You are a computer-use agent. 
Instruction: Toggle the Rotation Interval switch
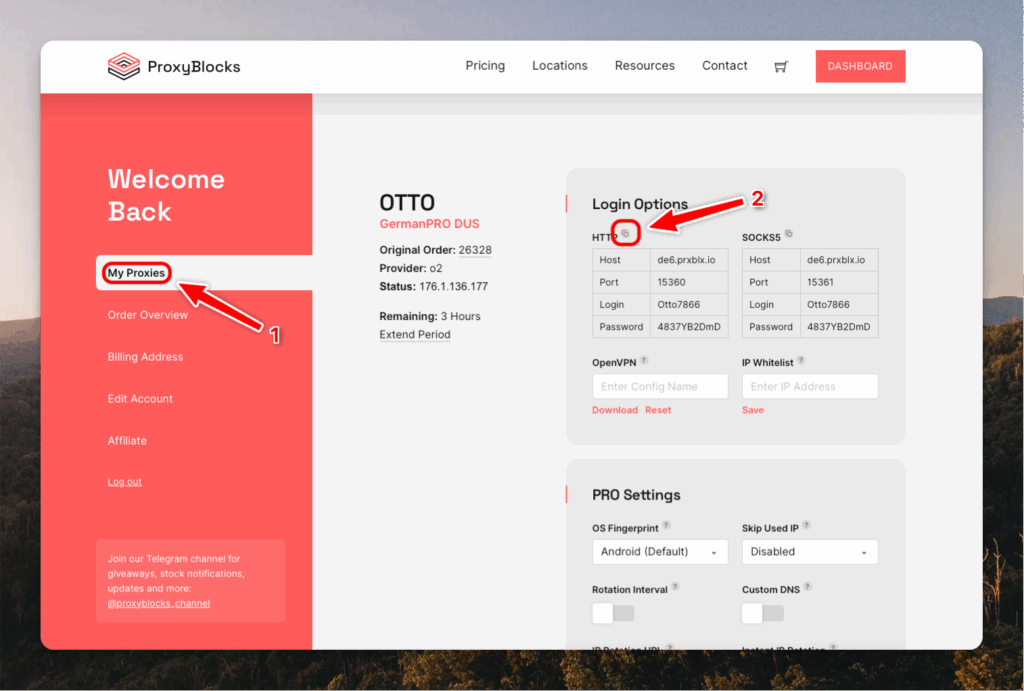[x=613, y=613]
